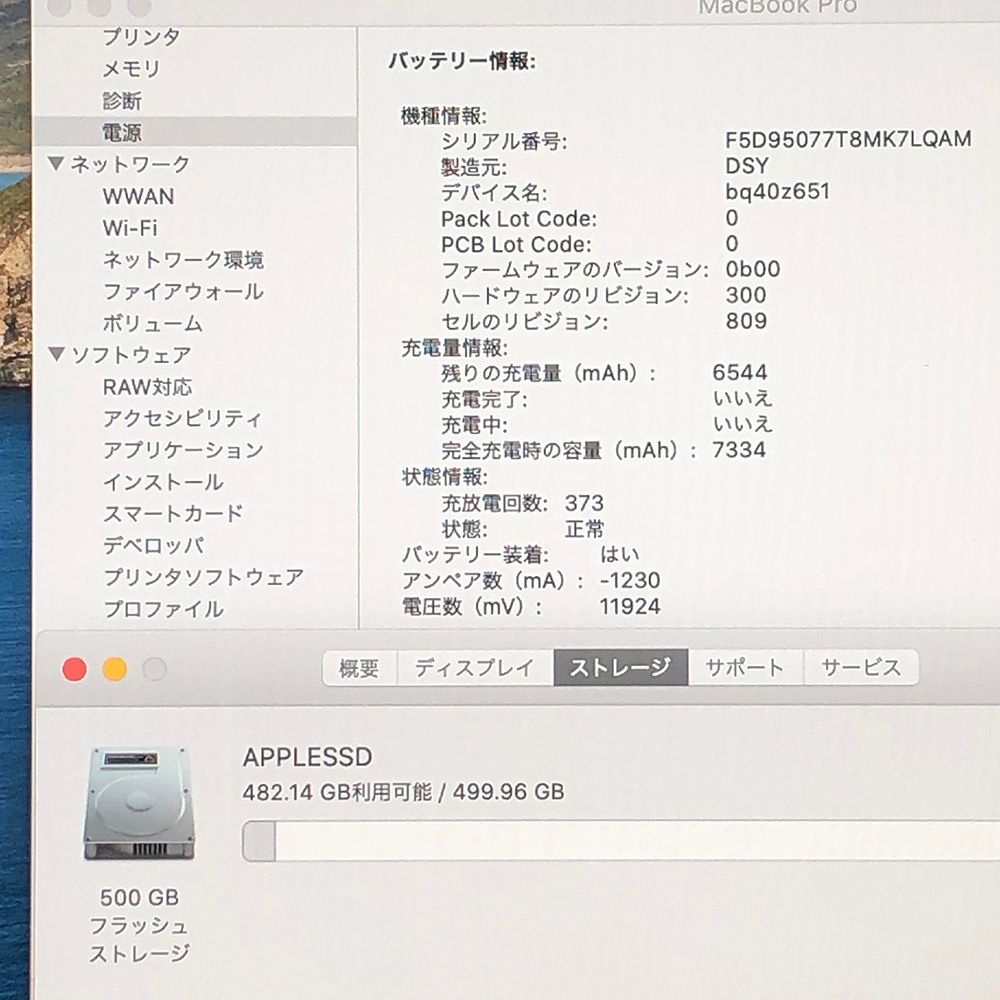This screenshot has height=1000, width=1000.
Task: Minimize the About This Mac window
Action: click(115, 669)
